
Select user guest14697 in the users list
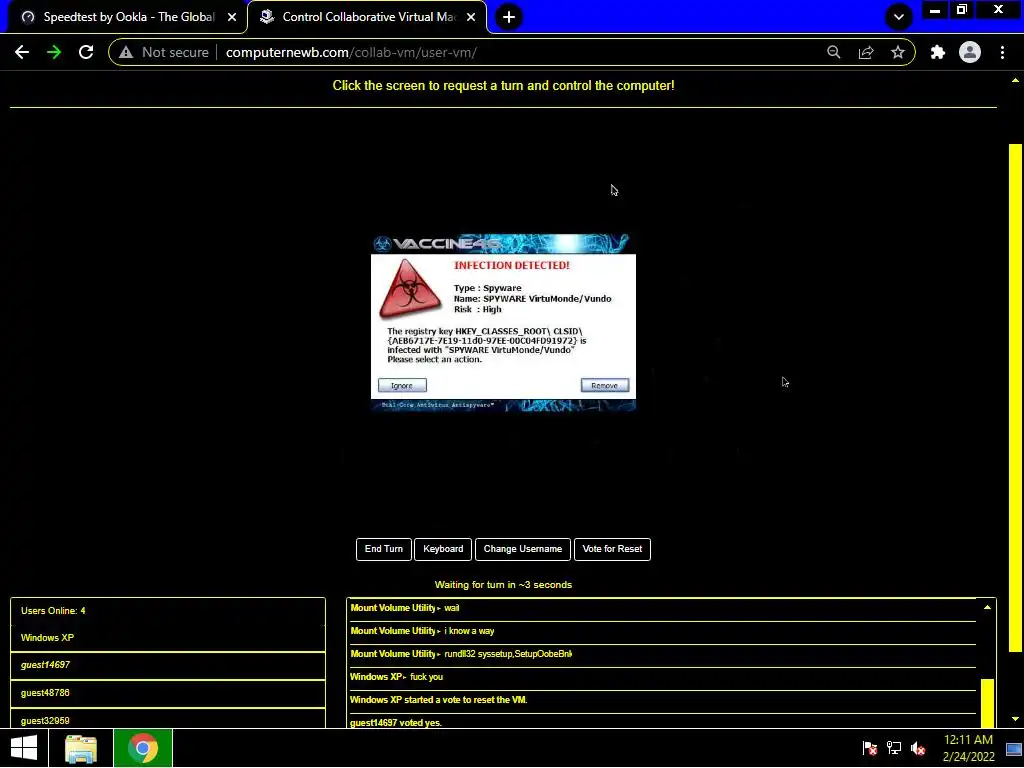(168, 665)
